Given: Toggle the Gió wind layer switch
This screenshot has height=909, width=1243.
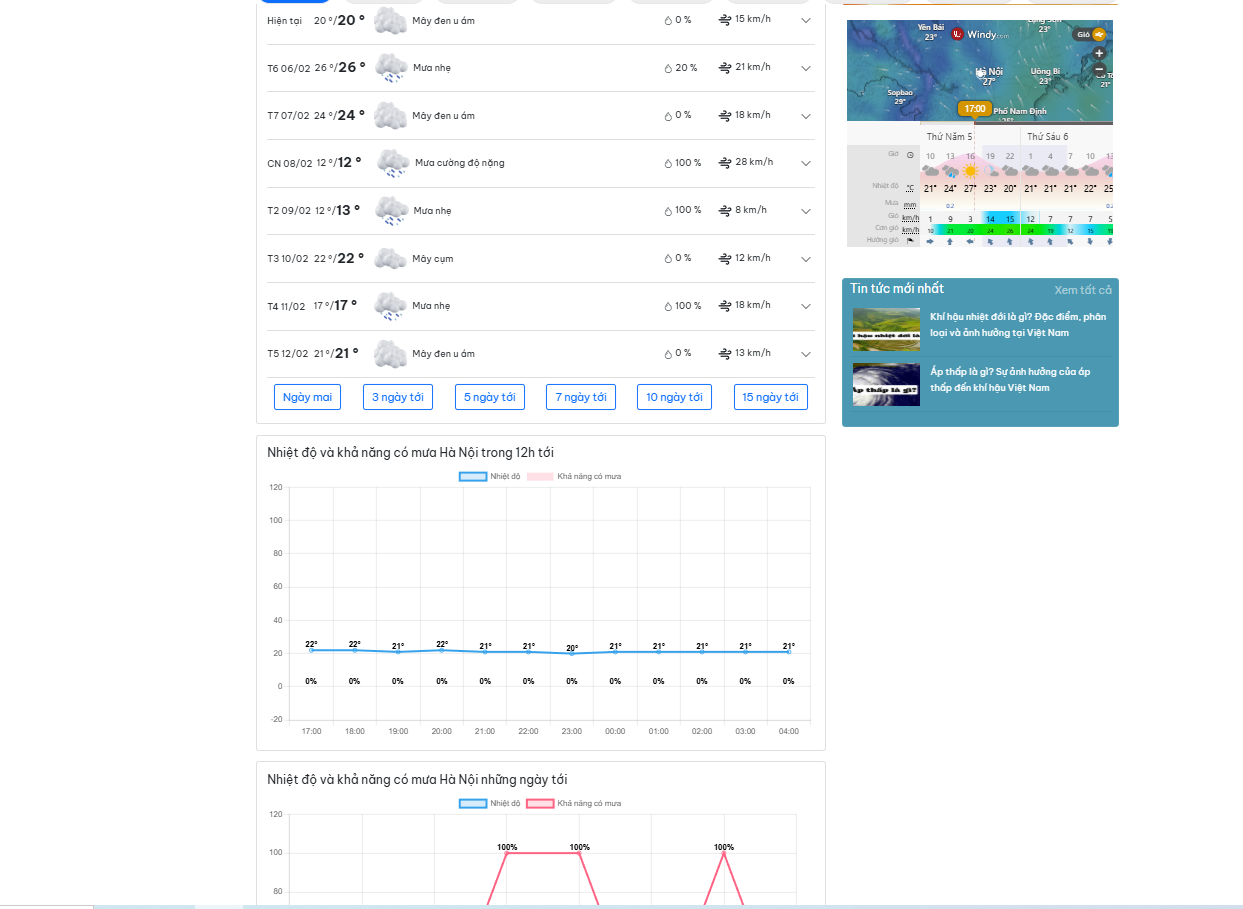Looking at the screenshot, I should click(x=1098, y=34).
